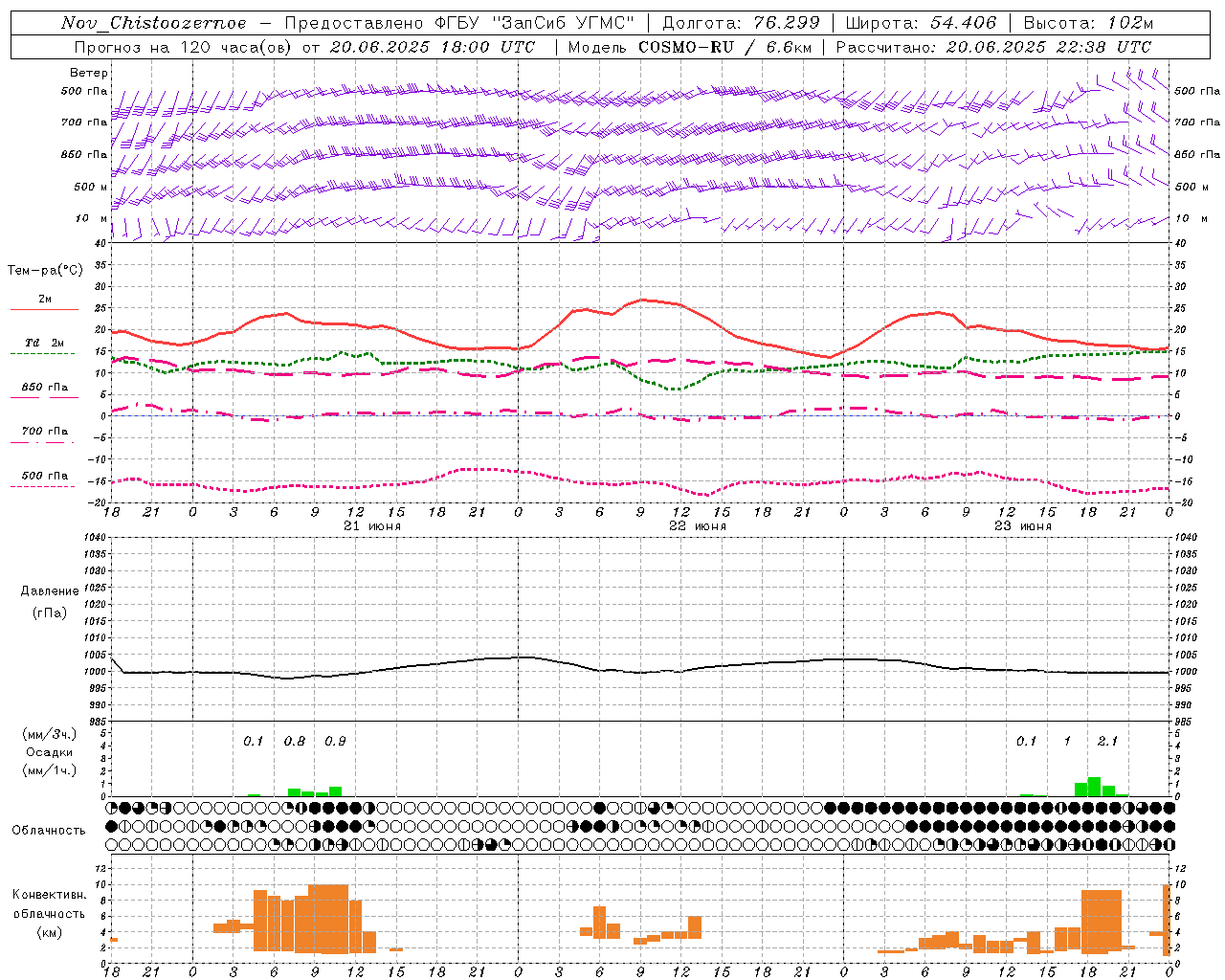
Task: Select the (мм/1ч.) precipitation unit label
Action: click(x=51, y=769)
